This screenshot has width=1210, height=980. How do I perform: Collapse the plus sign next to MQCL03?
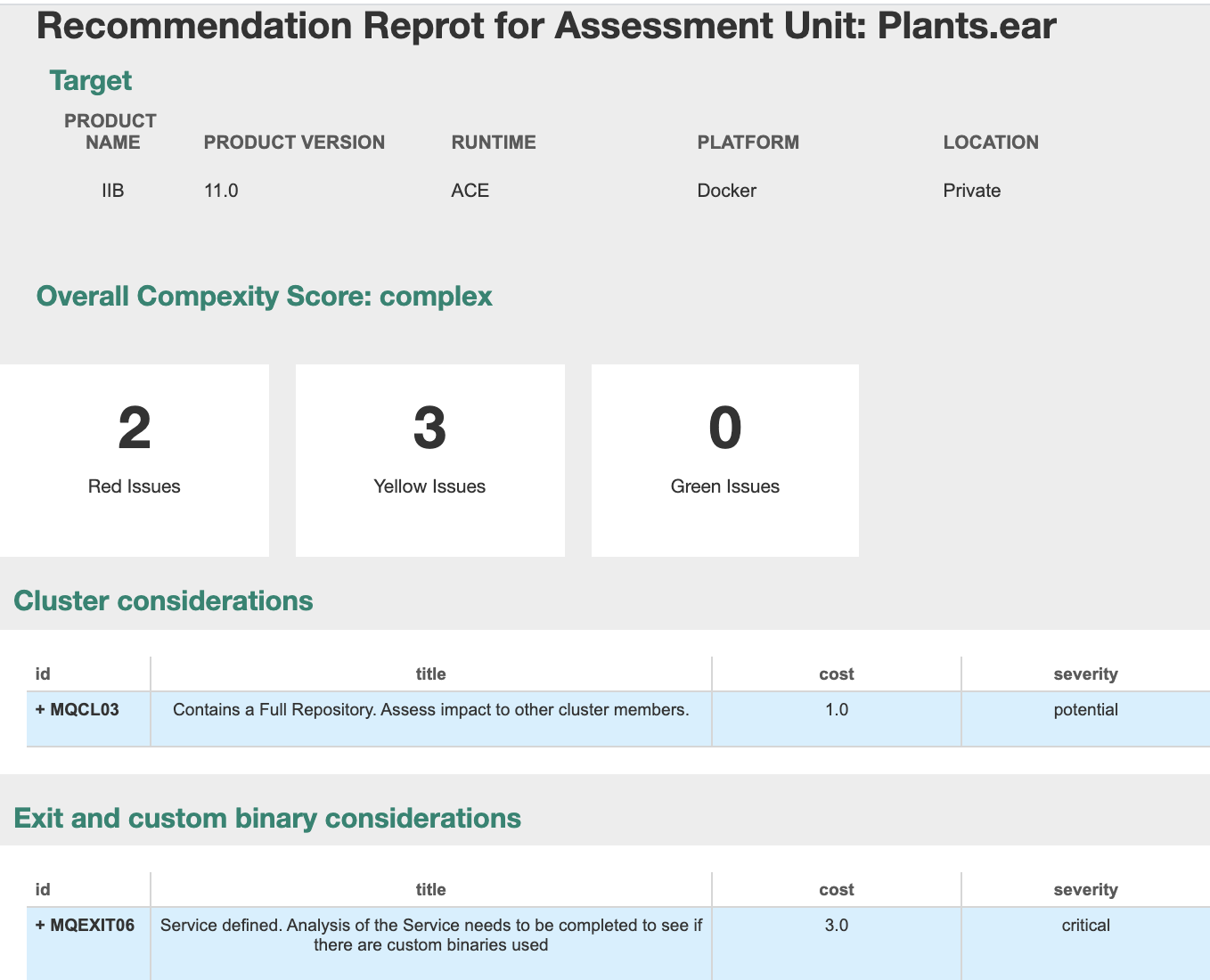tap(39, 709)
